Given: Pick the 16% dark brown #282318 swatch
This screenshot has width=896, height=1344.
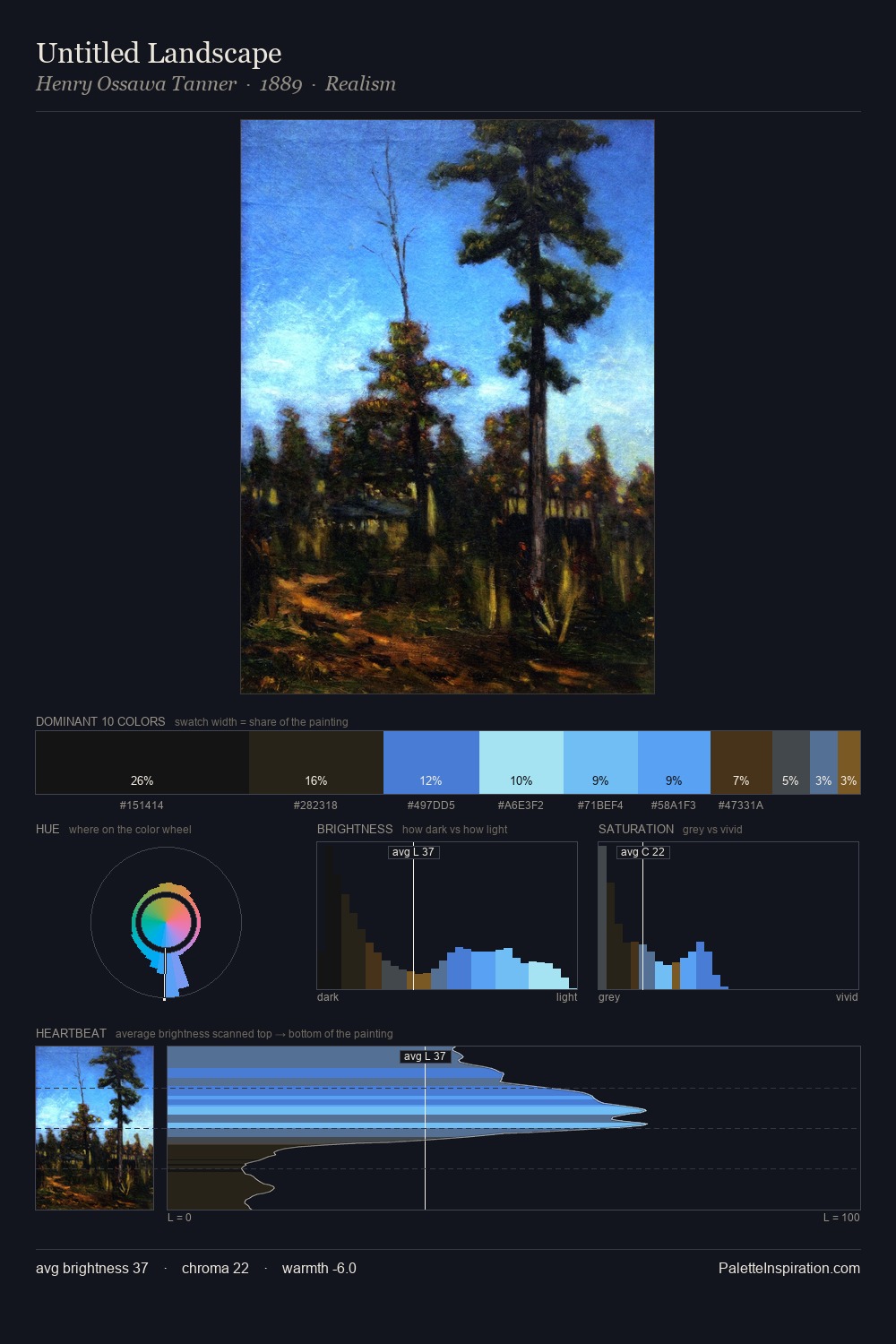Looking at the screenshot, I should (316, 762).
